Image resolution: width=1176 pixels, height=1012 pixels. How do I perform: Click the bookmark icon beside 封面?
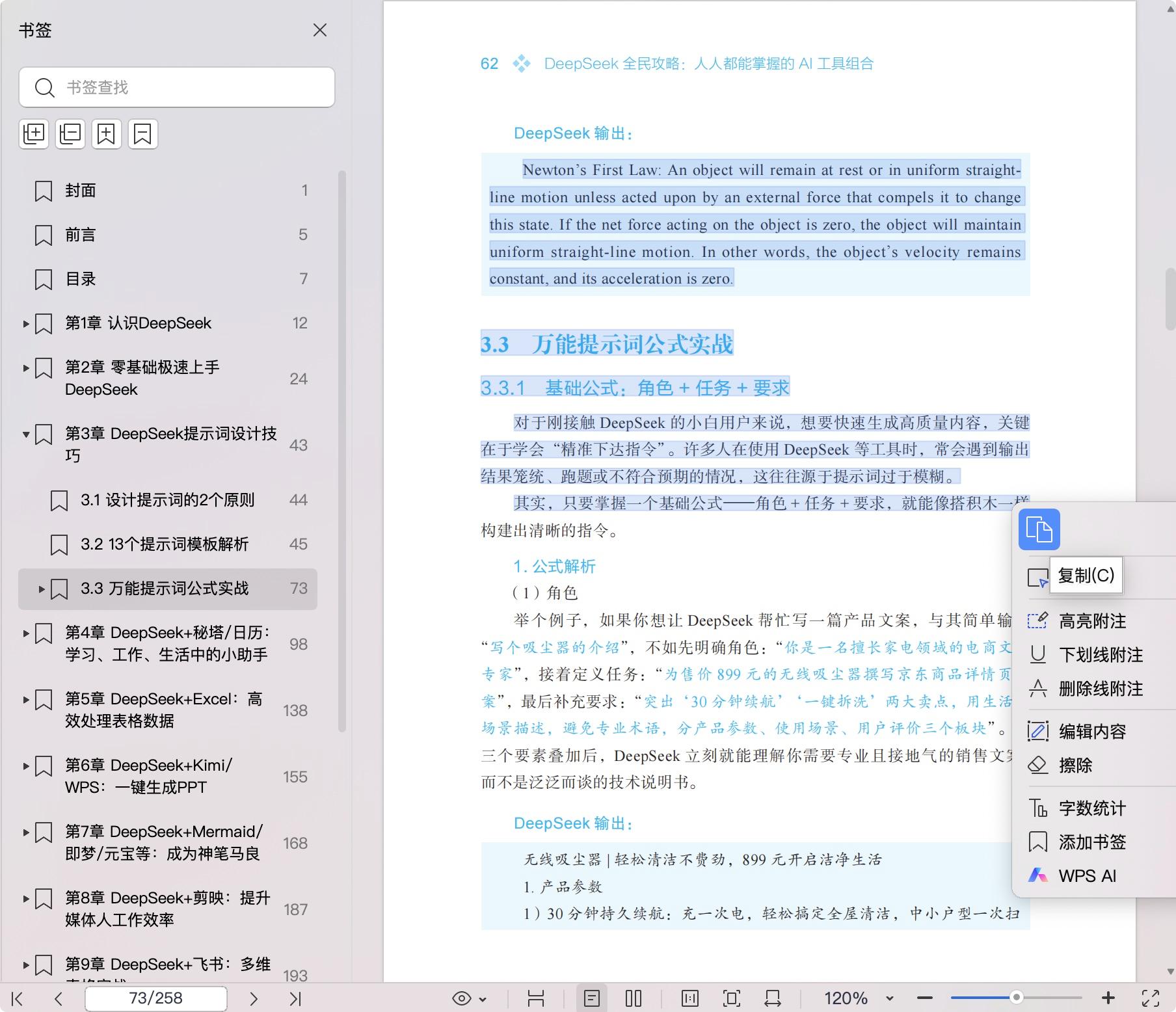coord(44,191)
